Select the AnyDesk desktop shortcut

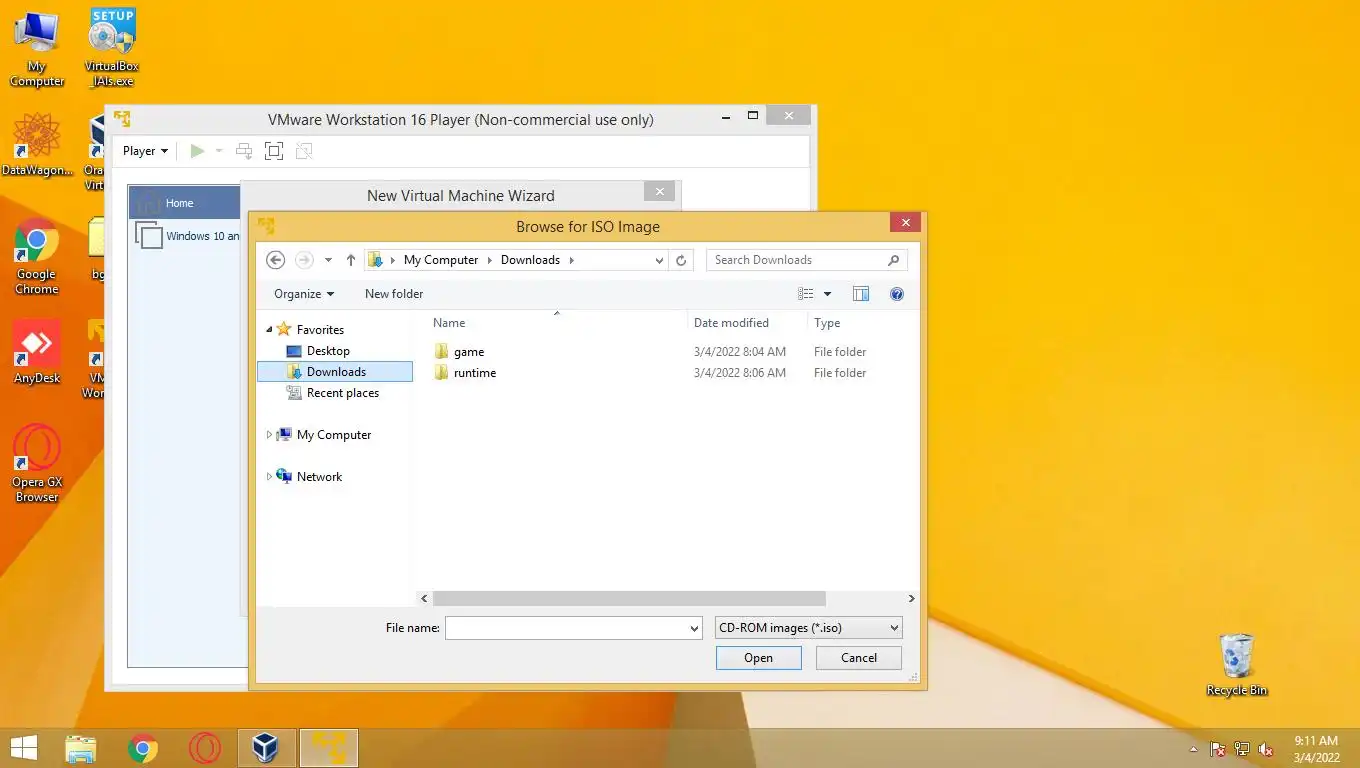coord(37,353)
